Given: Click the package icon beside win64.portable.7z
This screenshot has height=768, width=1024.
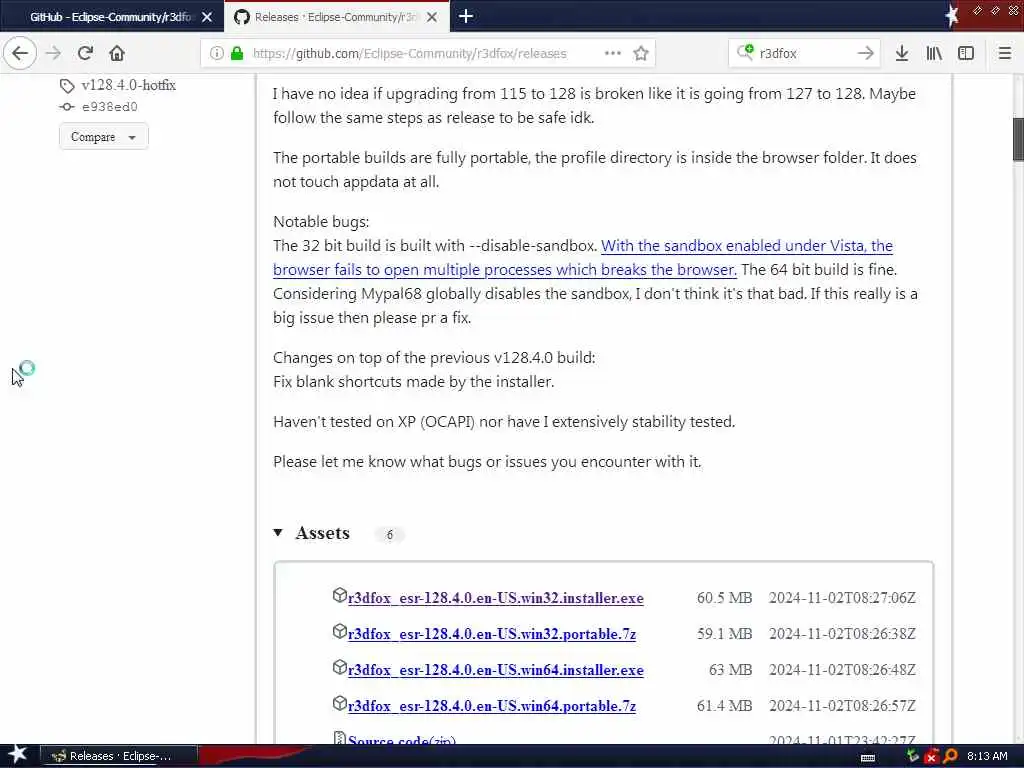Looking at the screenshot, I should [339, 703].
